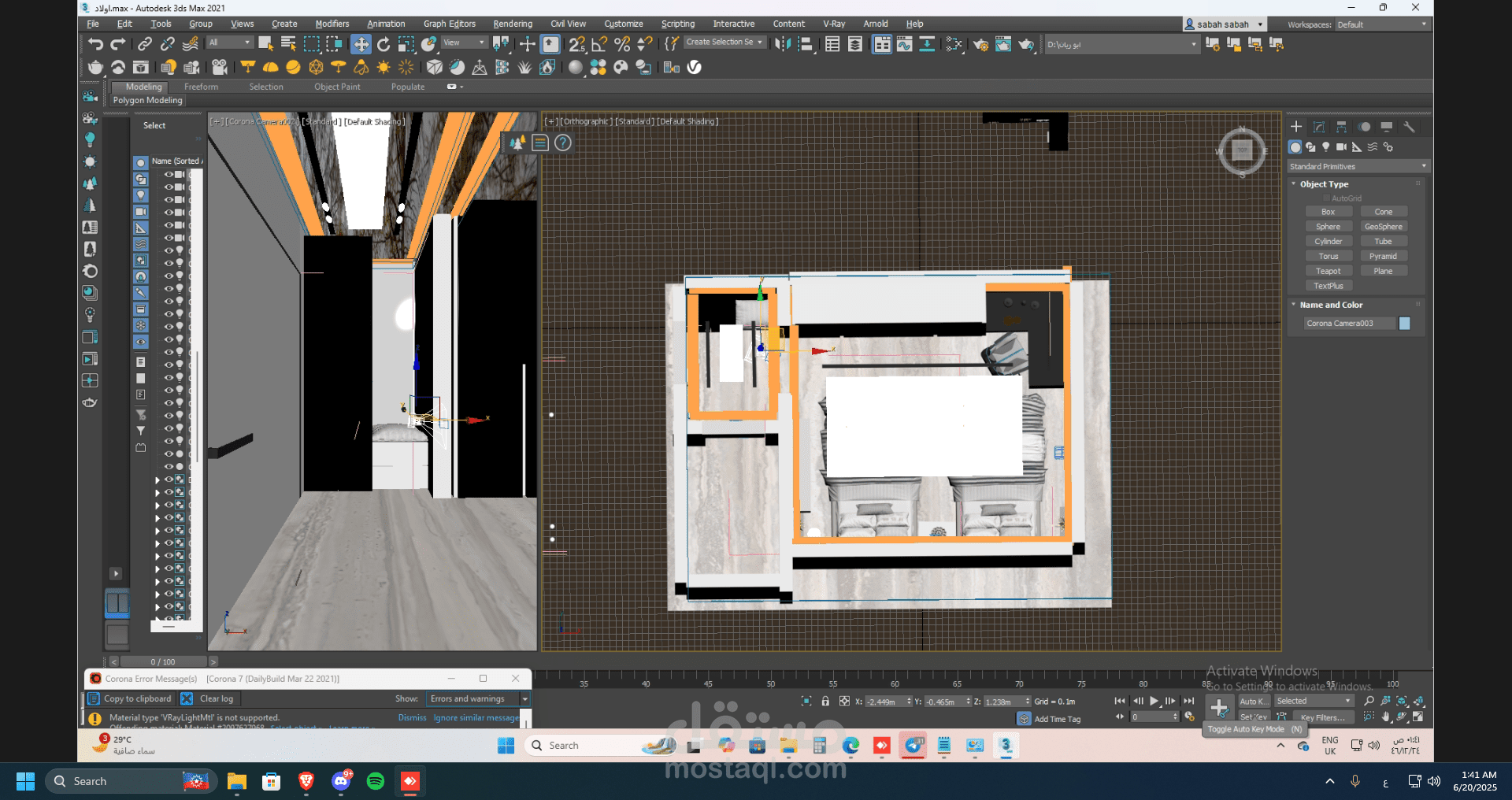Screen dimensions: 1512x800
Task: Open the Layer Explorer icon
Action: coord(855,44)
